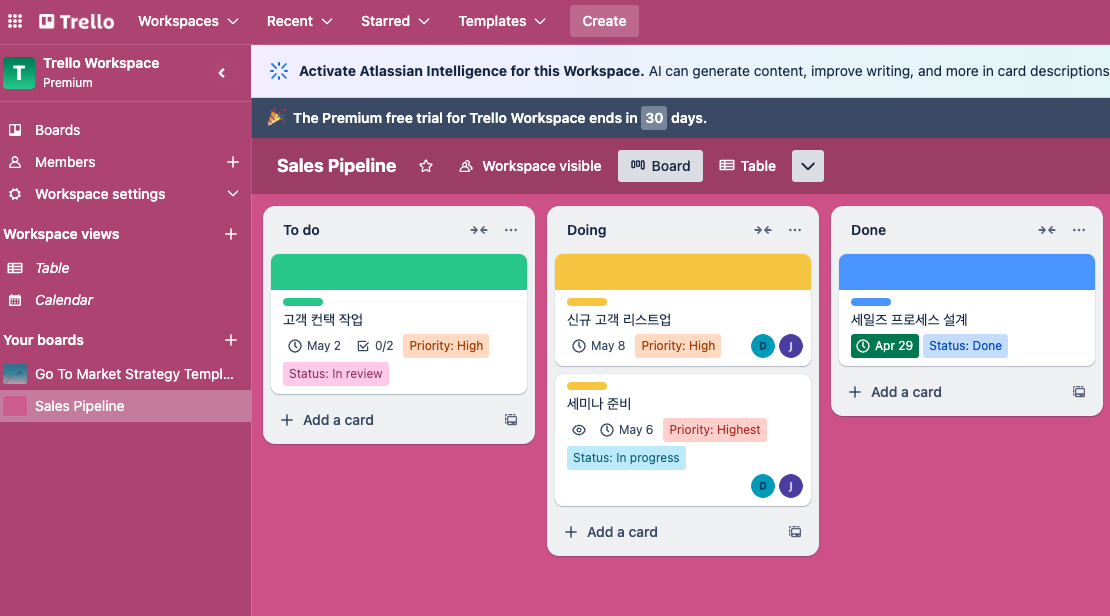Collapse the workspace sidebar
Image resolution: width=1110 pixels, height=616 pixels.
[222, 72]
